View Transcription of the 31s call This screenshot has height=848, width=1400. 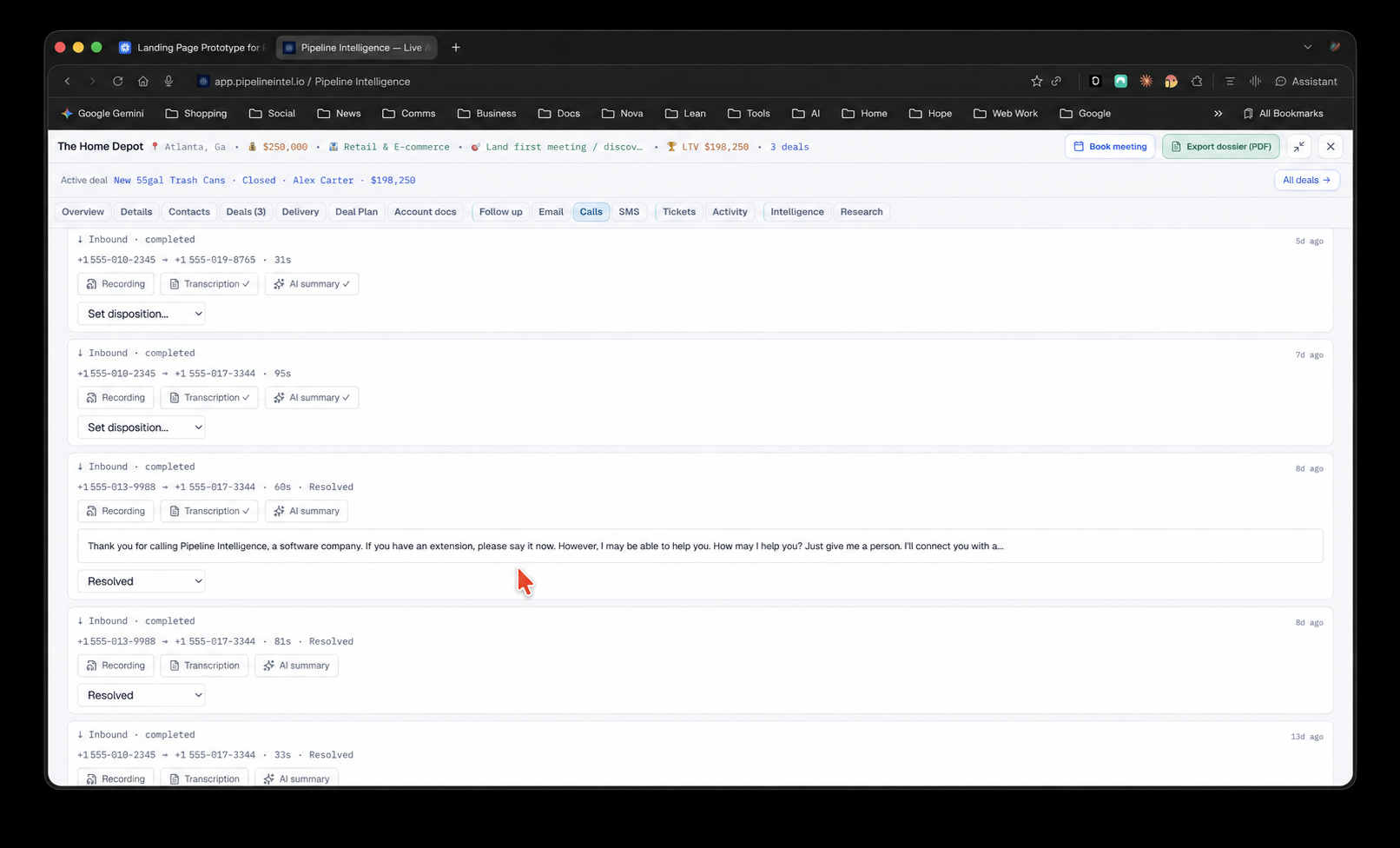pos(209,283)
